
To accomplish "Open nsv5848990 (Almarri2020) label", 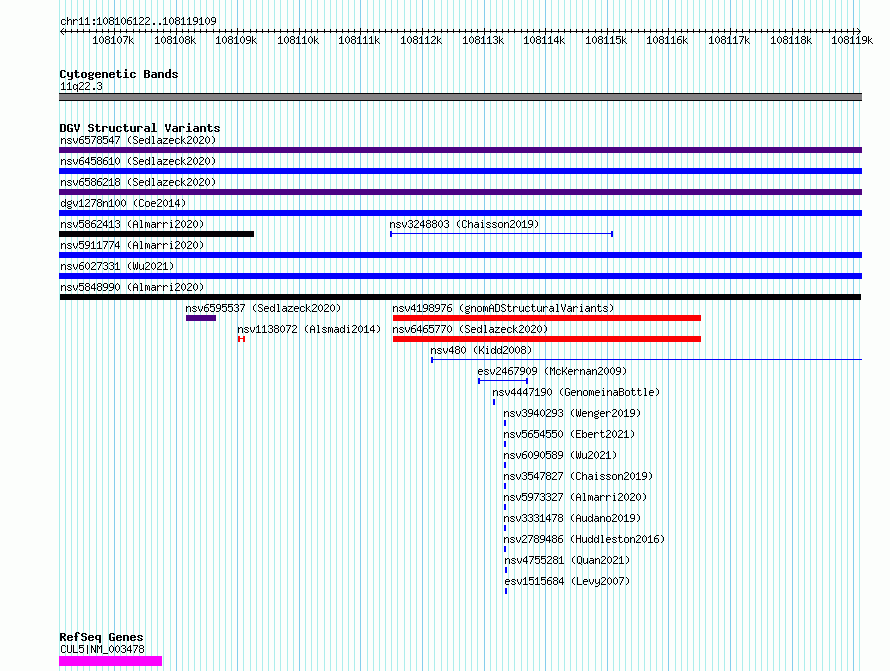I will pos(132,287).
